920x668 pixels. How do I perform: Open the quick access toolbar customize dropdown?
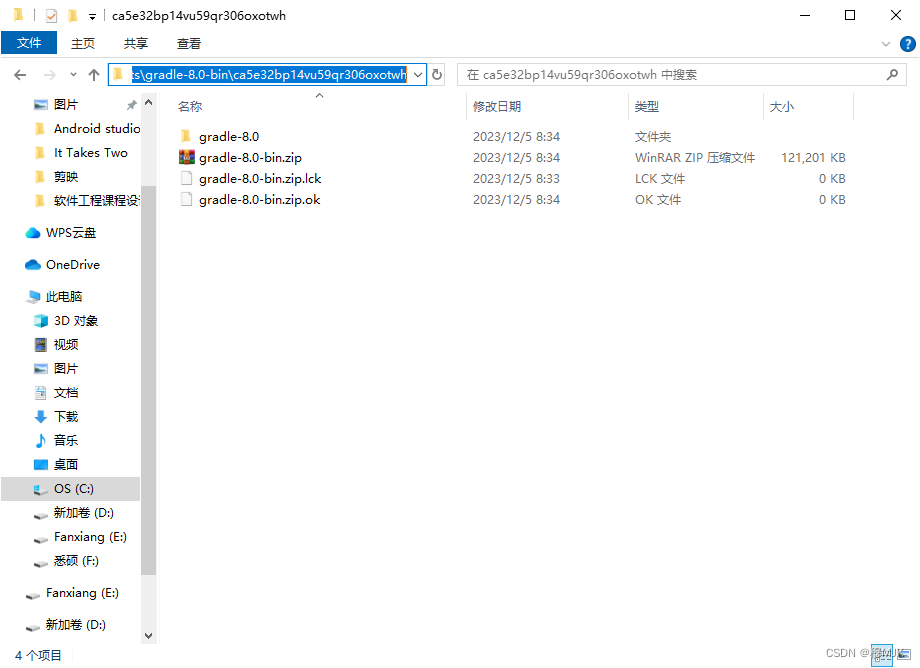click(91, 15)
